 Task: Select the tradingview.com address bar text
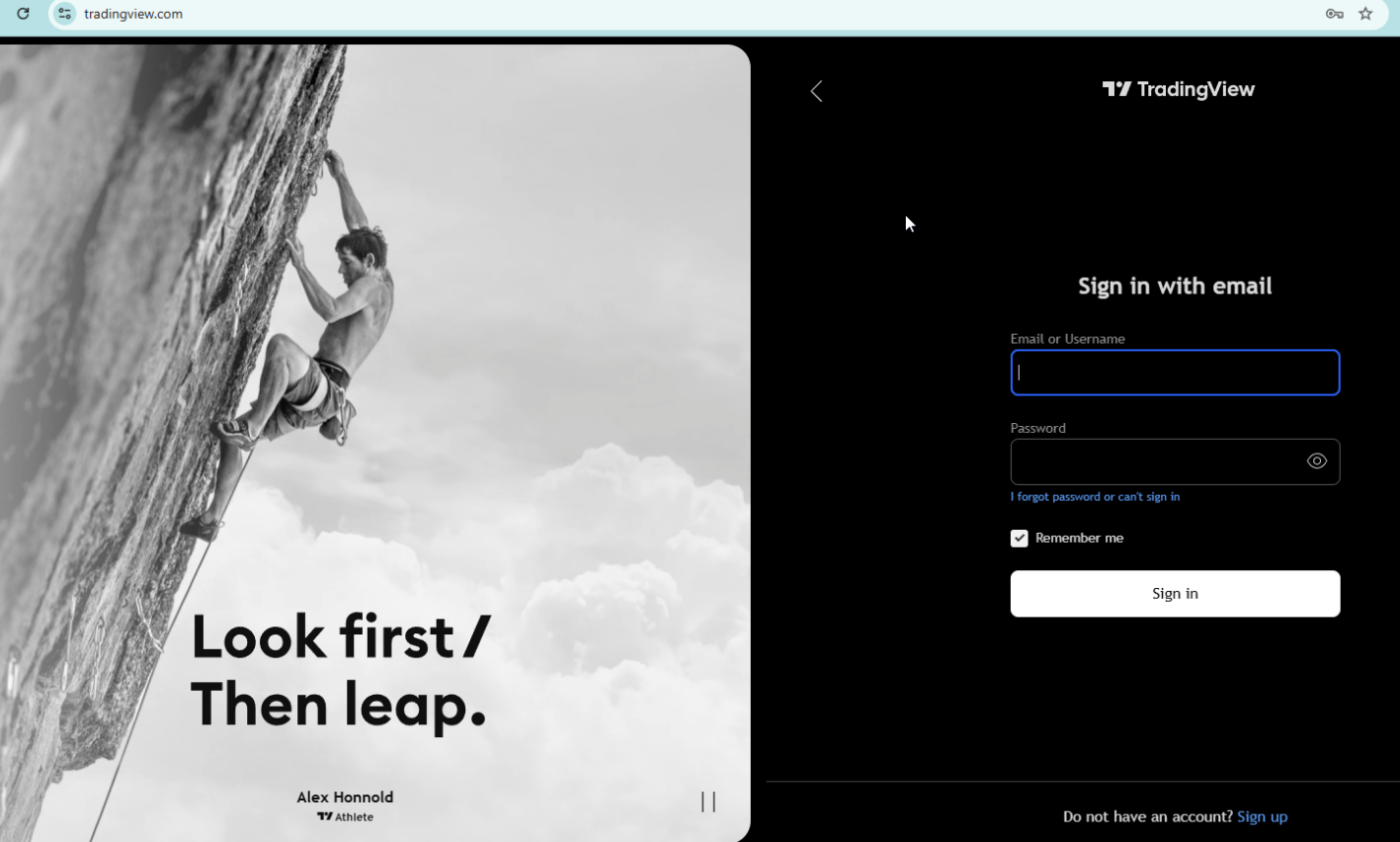point(133,14)
